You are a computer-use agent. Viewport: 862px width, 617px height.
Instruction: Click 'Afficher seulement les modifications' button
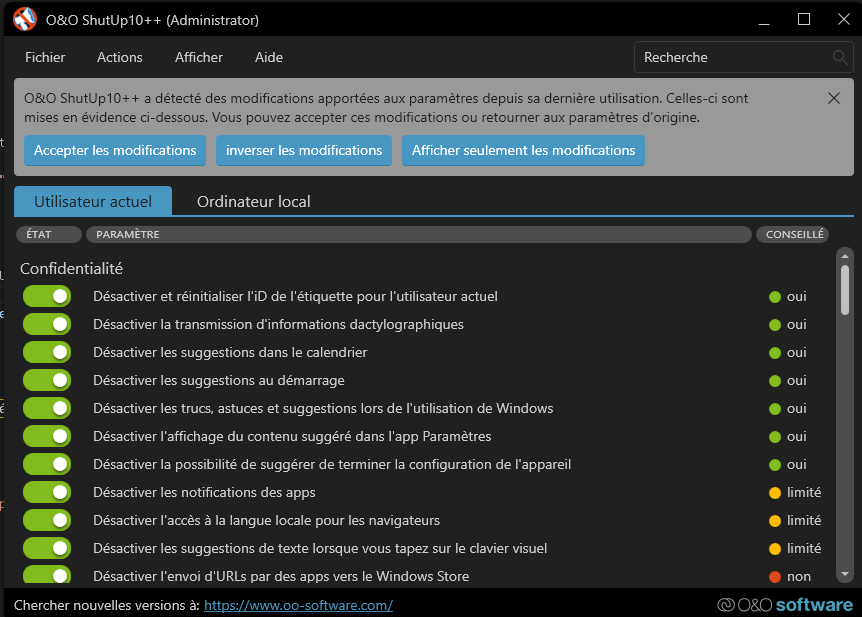[x=523, y=151]
